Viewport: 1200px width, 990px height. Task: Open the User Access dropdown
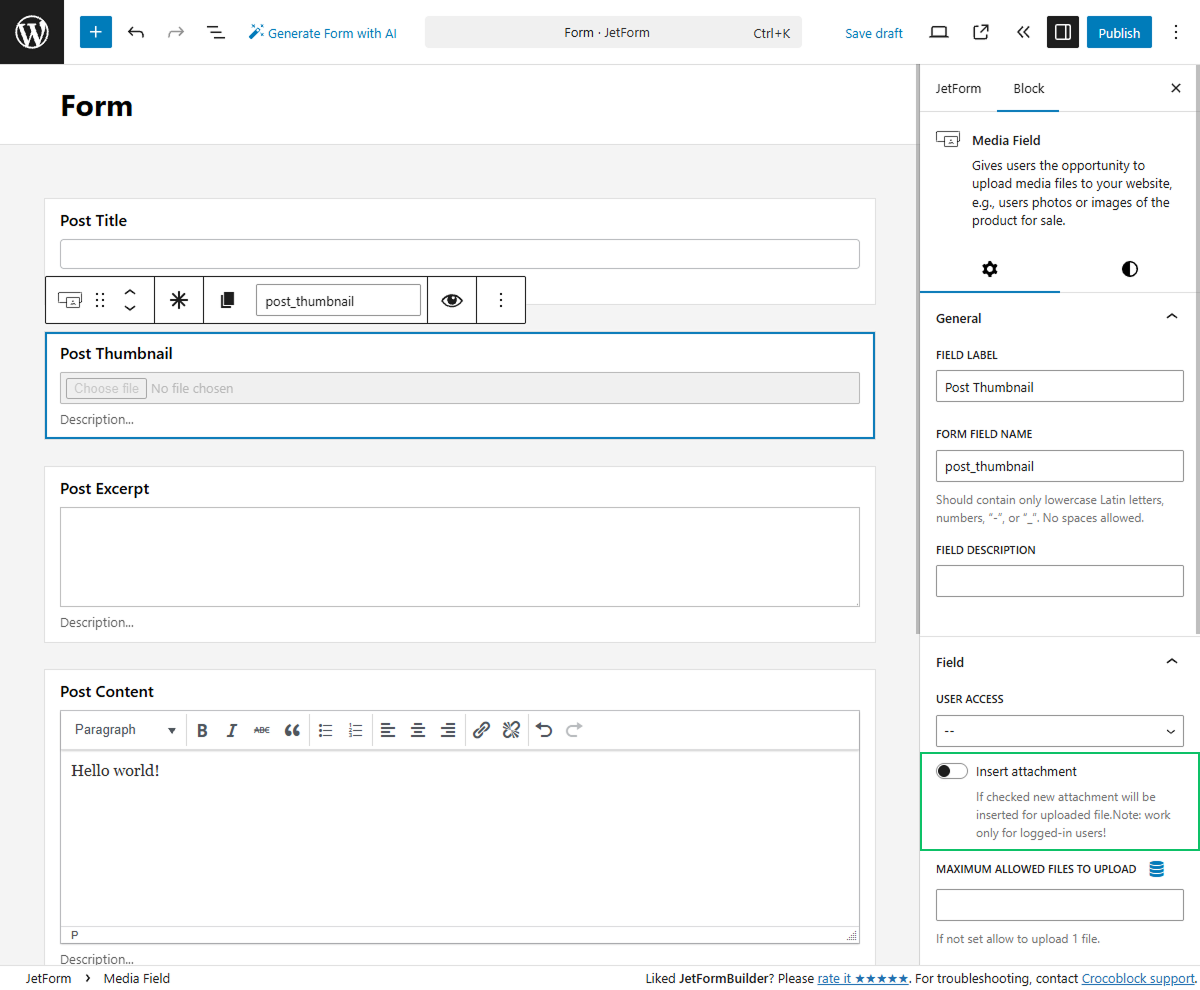pyautogui.click(x=1060, y=731)
